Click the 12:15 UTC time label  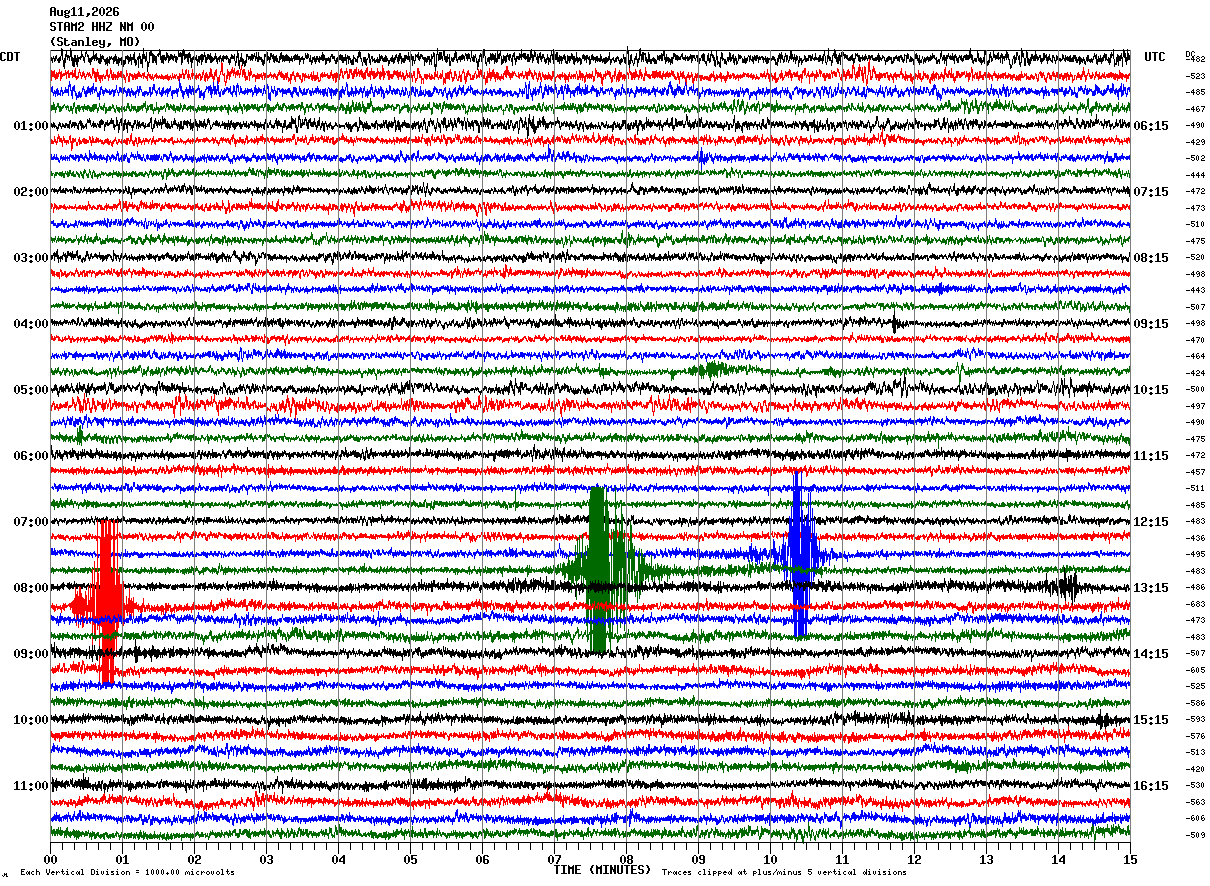1151,522
